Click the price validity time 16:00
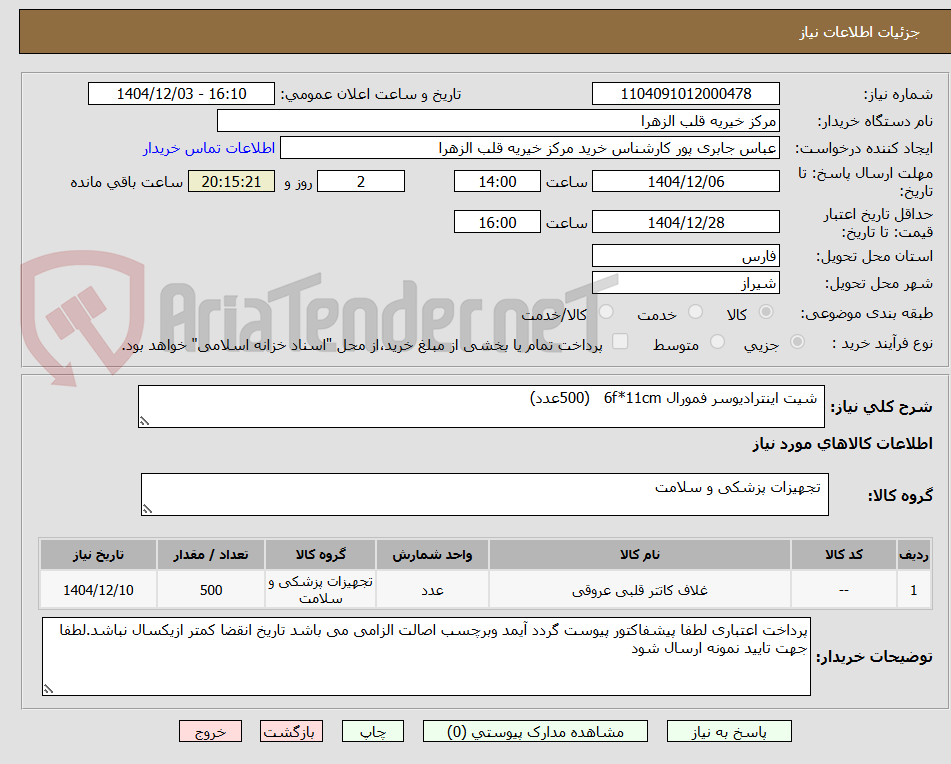The height and width of the screenshot is (764, 951). coord(497,222)
